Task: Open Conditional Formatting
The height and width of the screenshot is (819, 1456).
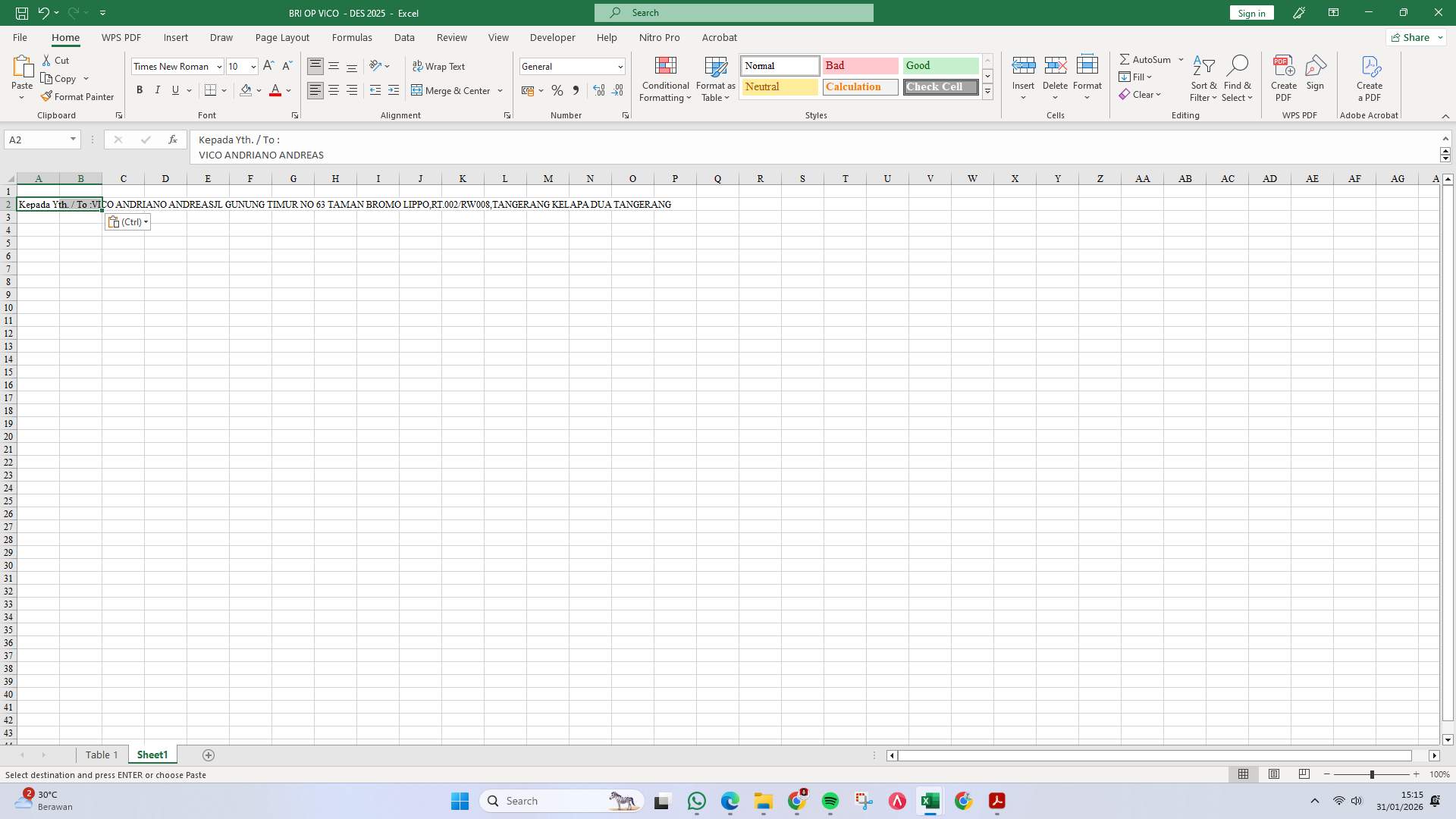Action: 665,79
